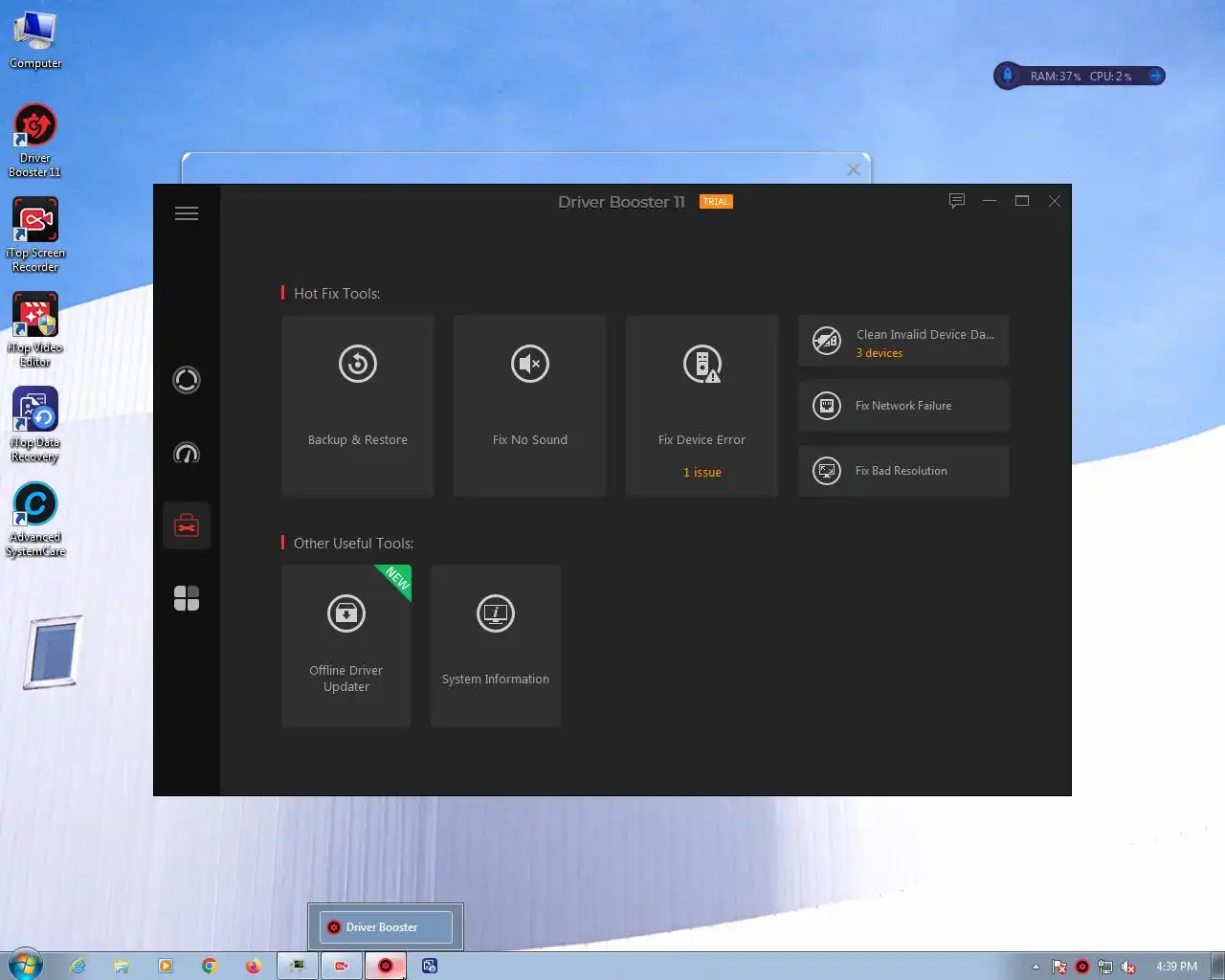Click the Driver Booster taskbar preview thumbnail
The height and width of the screenshot is (980, 1225).
pos(386,926)
